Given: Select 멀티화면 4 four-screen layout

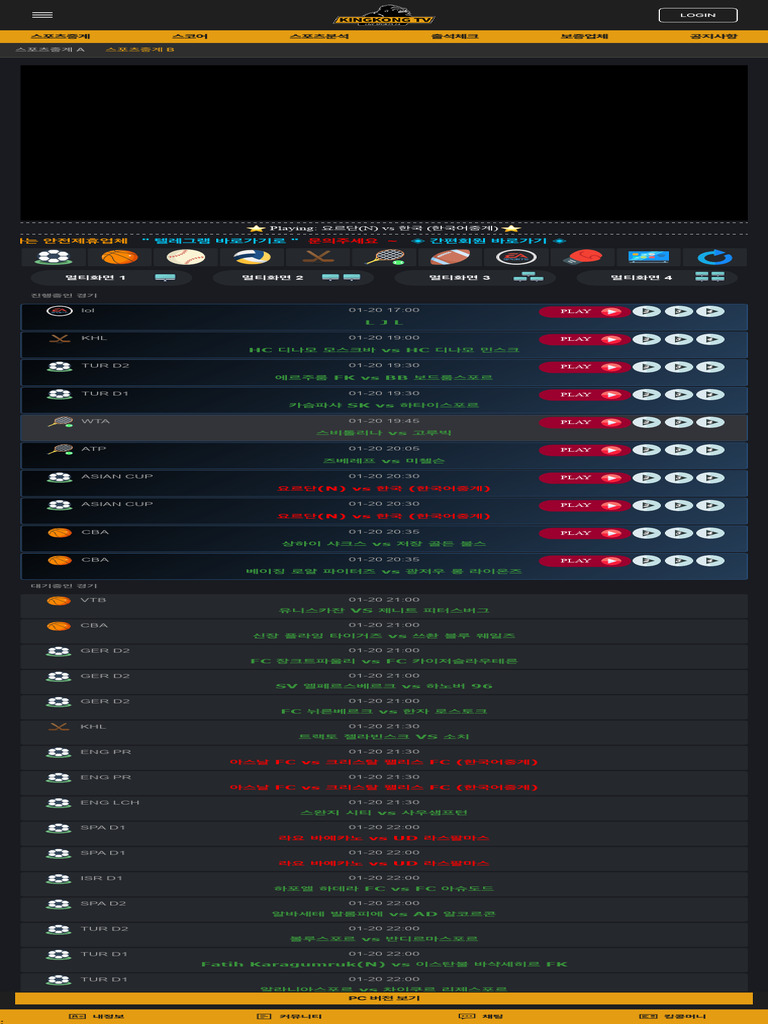Looking at the screenshot, I should (x=657, y=278).
